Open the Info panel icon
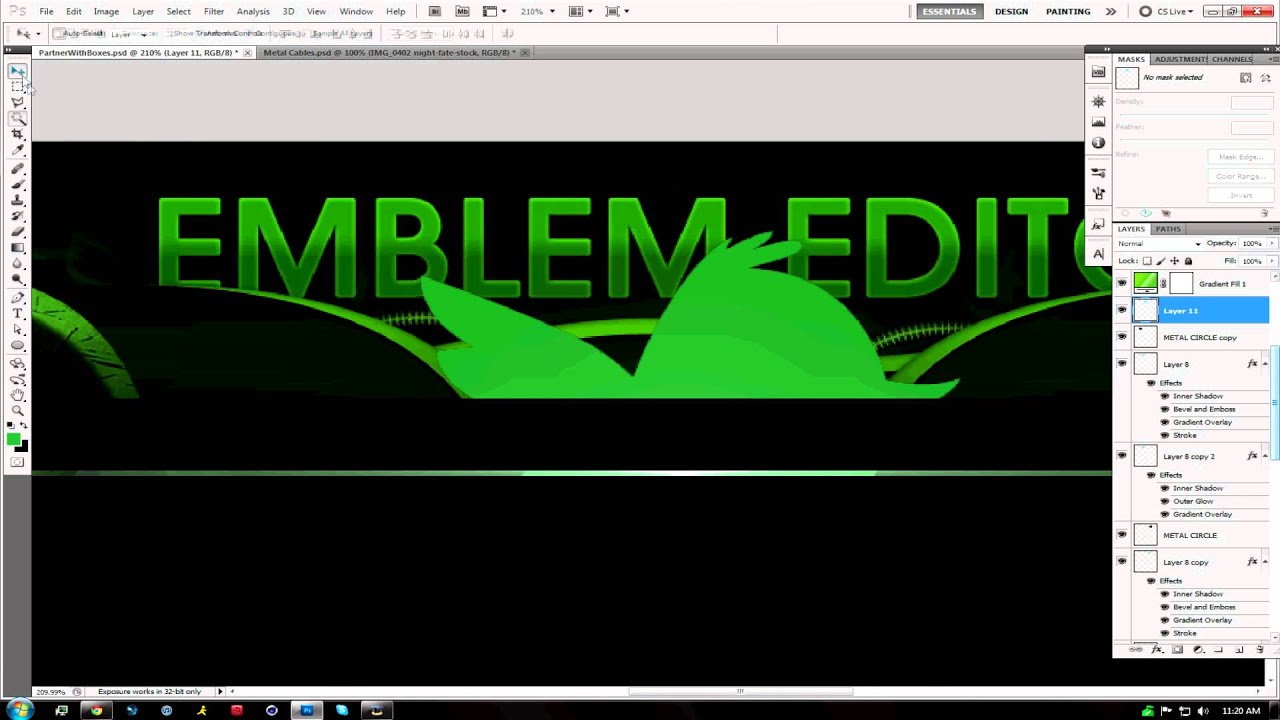The height and width of the screenshot is (720, 1280). tap(1098, 143)
